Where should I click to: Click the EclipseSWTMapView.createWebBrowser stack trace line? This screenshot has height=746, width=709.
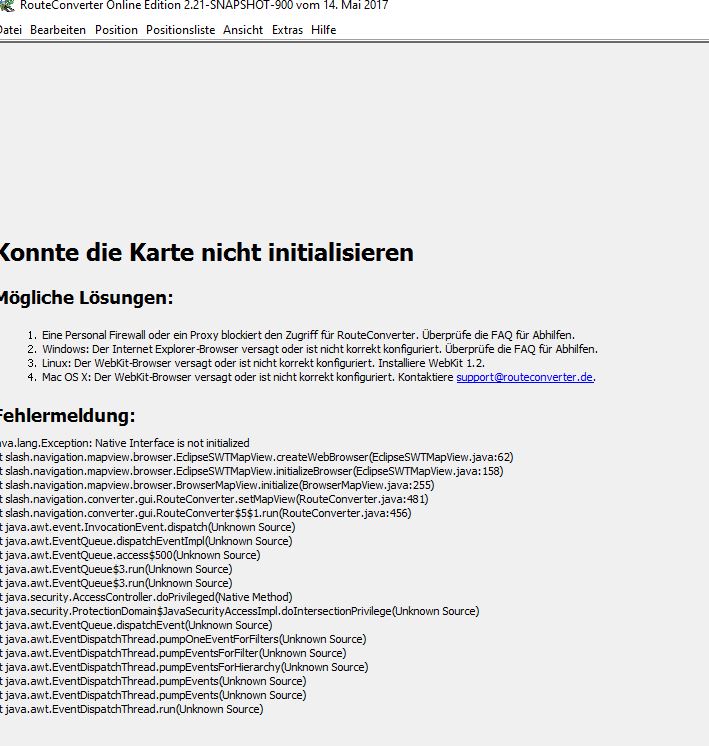tap(256, 456)
